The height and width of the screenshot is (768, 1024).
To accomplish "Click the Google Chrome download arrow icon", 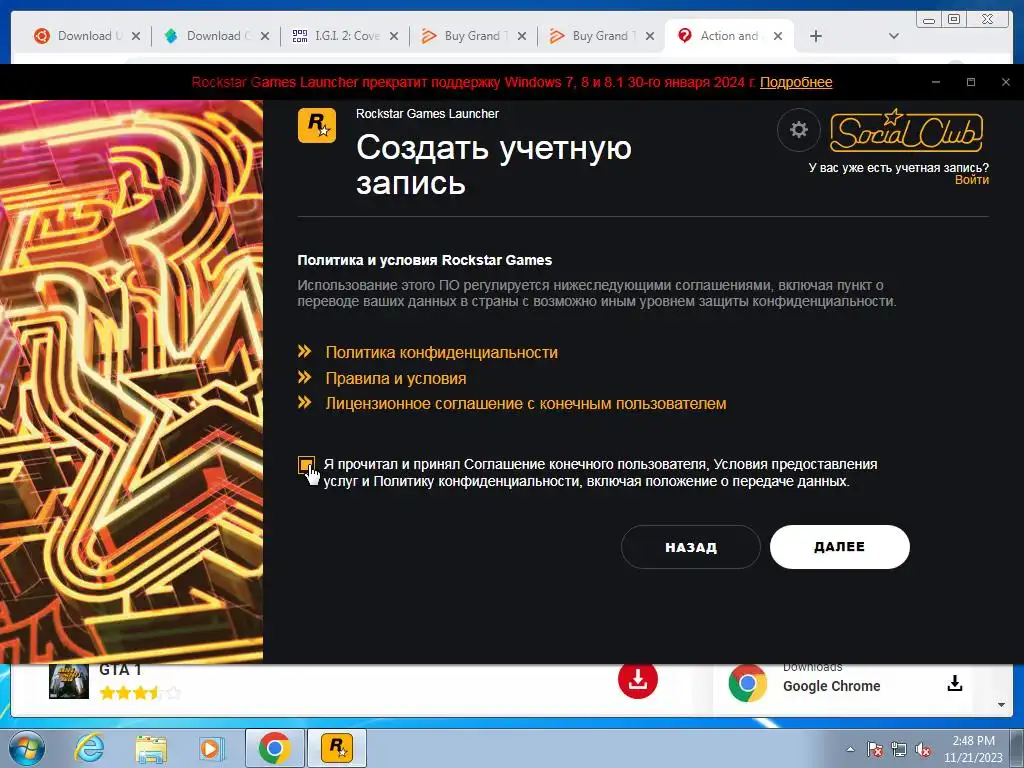I will 955,684.
